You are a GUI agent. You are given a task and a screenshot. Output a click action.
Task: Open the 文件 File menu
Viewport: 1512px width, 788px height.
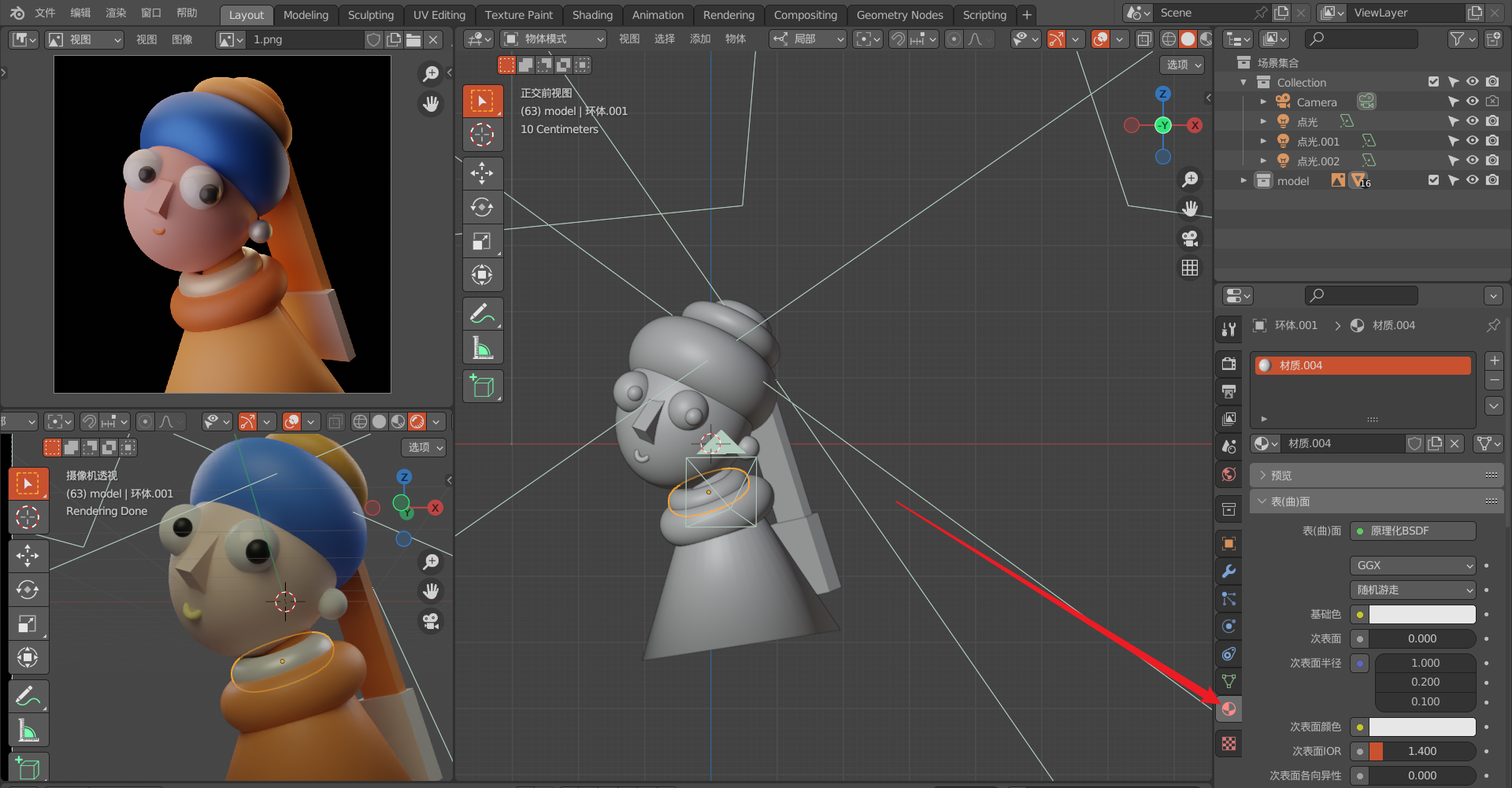pos(45,13)
